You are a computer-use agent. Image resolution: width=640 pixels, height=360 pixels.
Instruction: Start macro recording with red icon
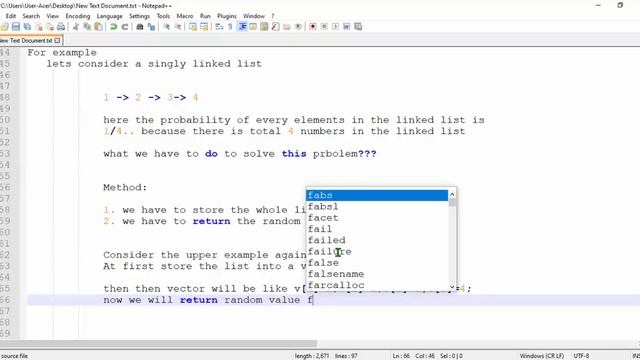pos(313,27)
